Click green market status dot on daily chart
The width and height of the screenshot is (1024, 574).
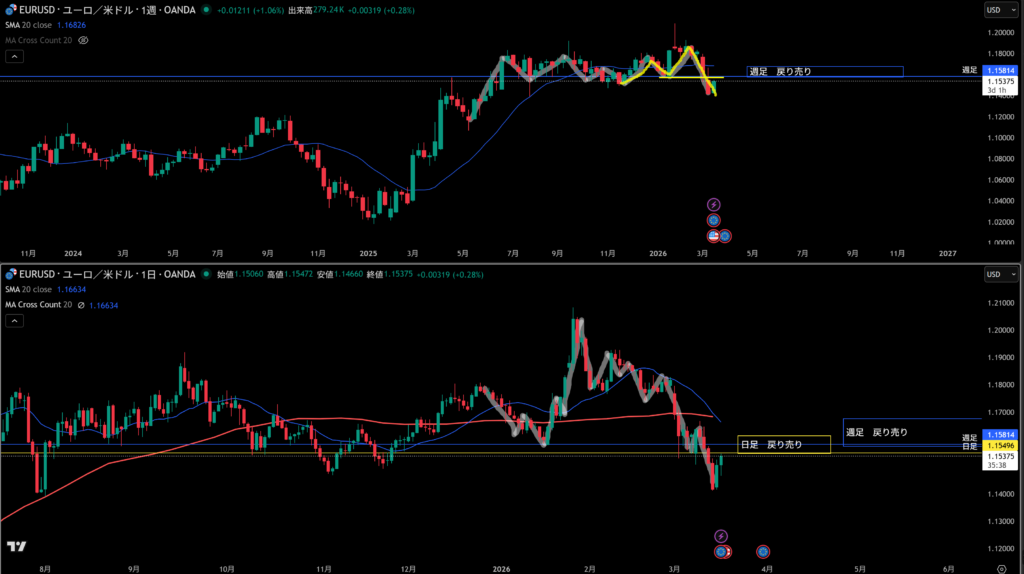[206, 274]
